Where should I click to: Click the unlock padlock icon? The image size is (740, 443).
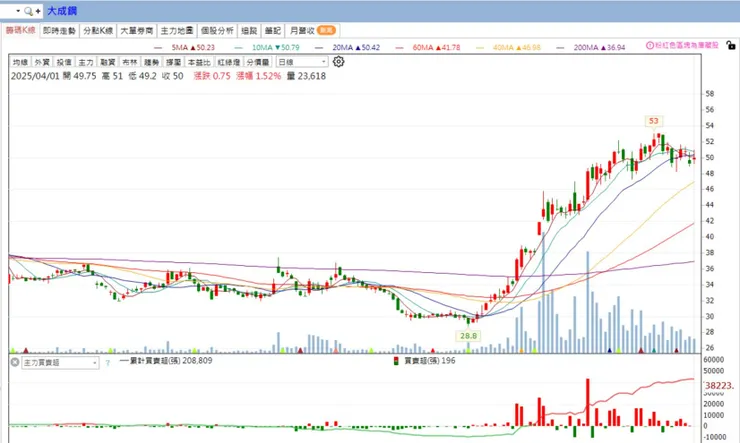pos(731,45)
